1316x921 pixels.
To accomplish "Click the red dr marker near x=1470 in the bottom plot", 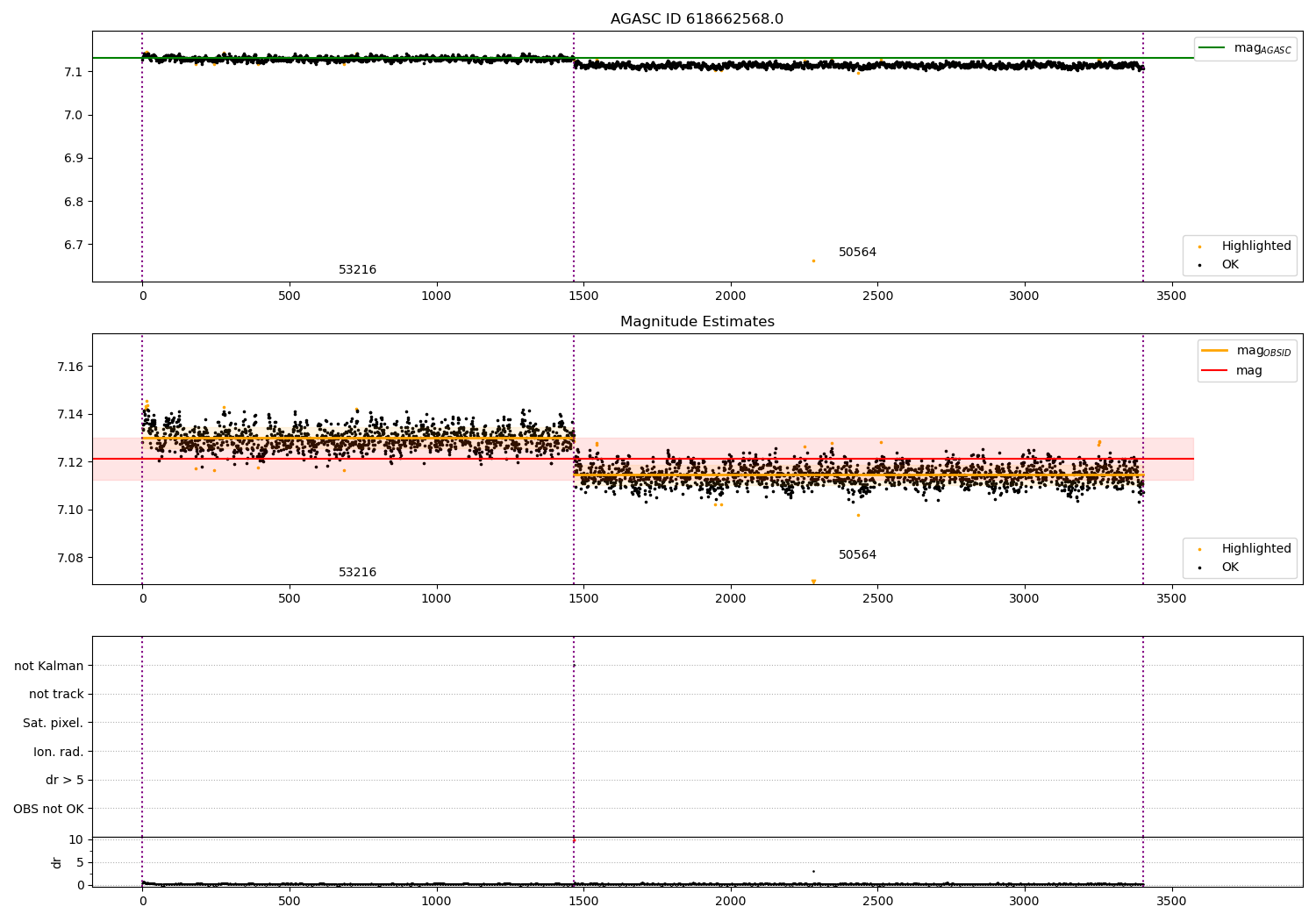I will click(574, 840).
